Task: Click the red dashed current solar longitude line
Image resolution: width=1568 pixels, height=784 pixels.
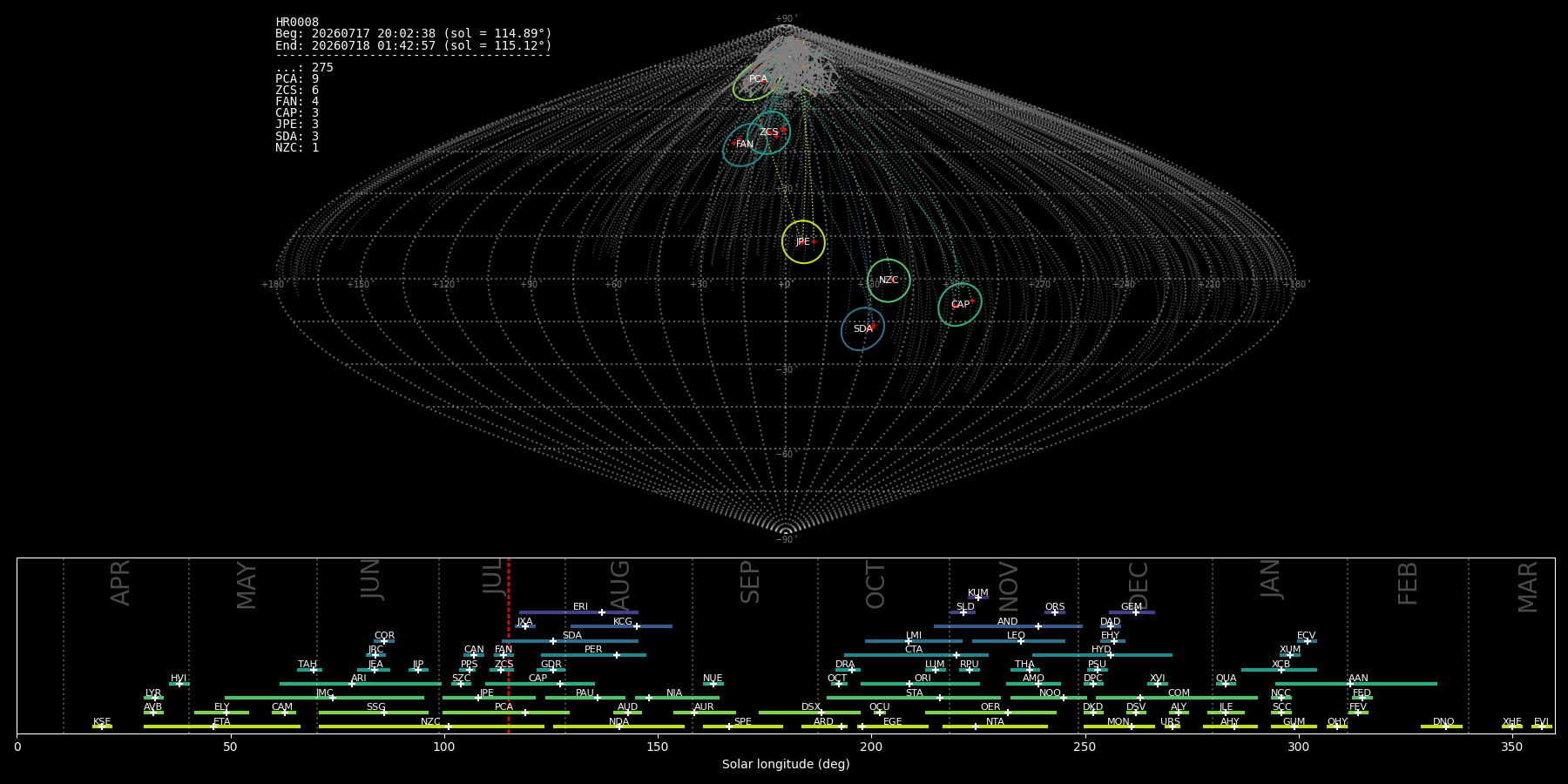Action: (509, 645)
